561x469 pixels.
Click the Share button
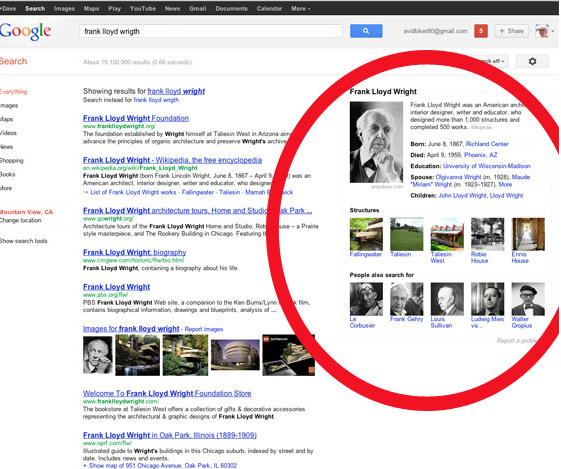coord(511,31)
